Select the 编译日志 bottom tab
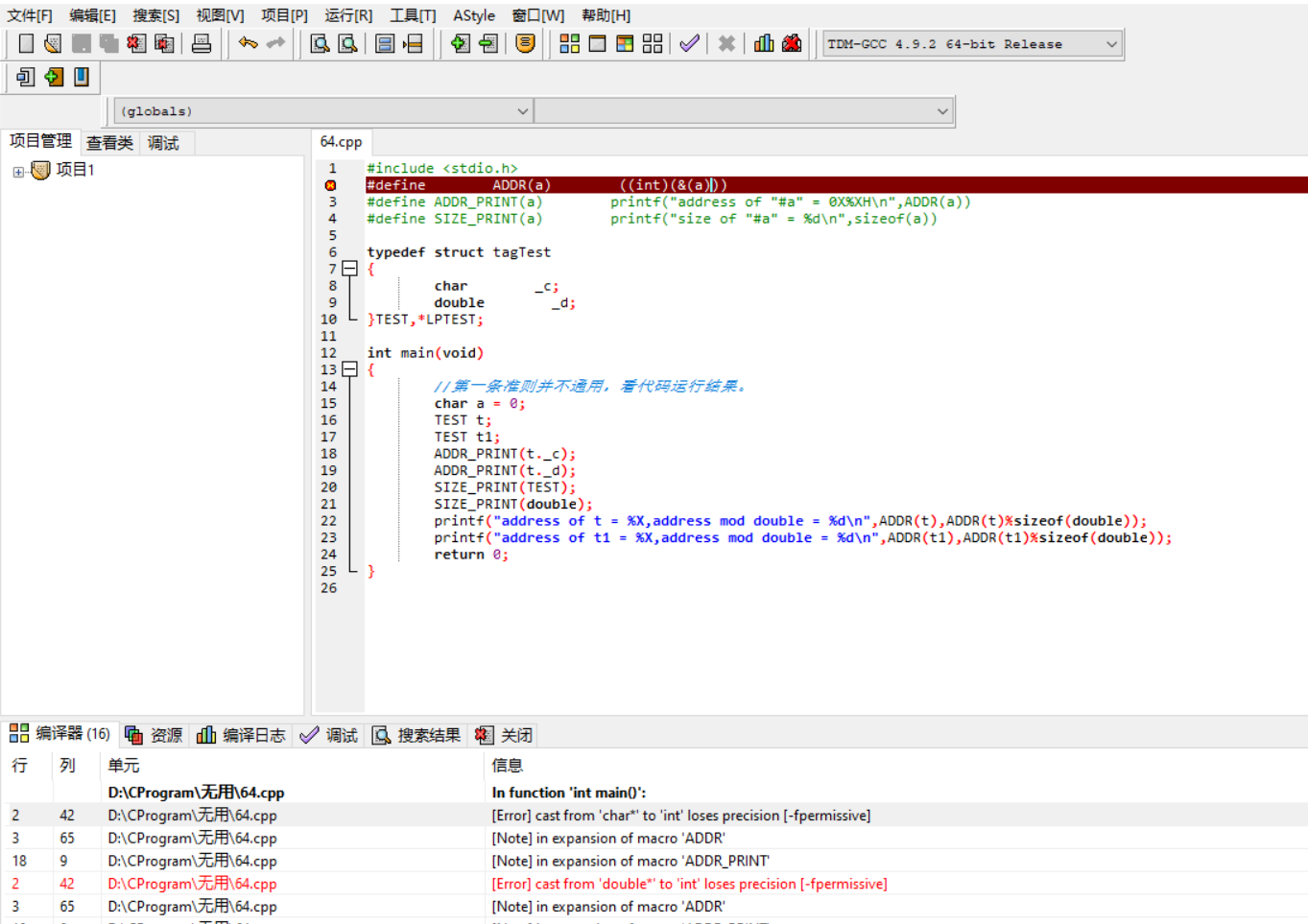 coord(241,735)
